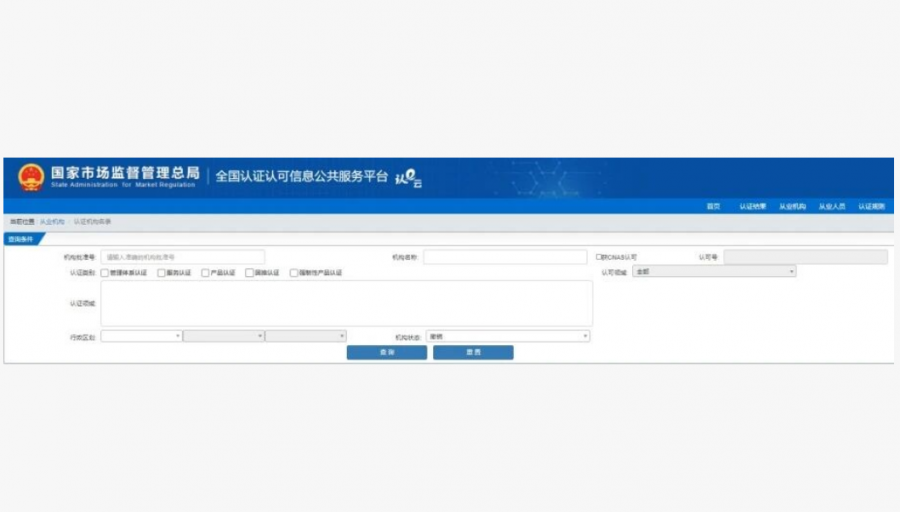Viewport: 900px width, 512px height.
Task: Focus the 认证领域 large text area
Action: [346, 303]
